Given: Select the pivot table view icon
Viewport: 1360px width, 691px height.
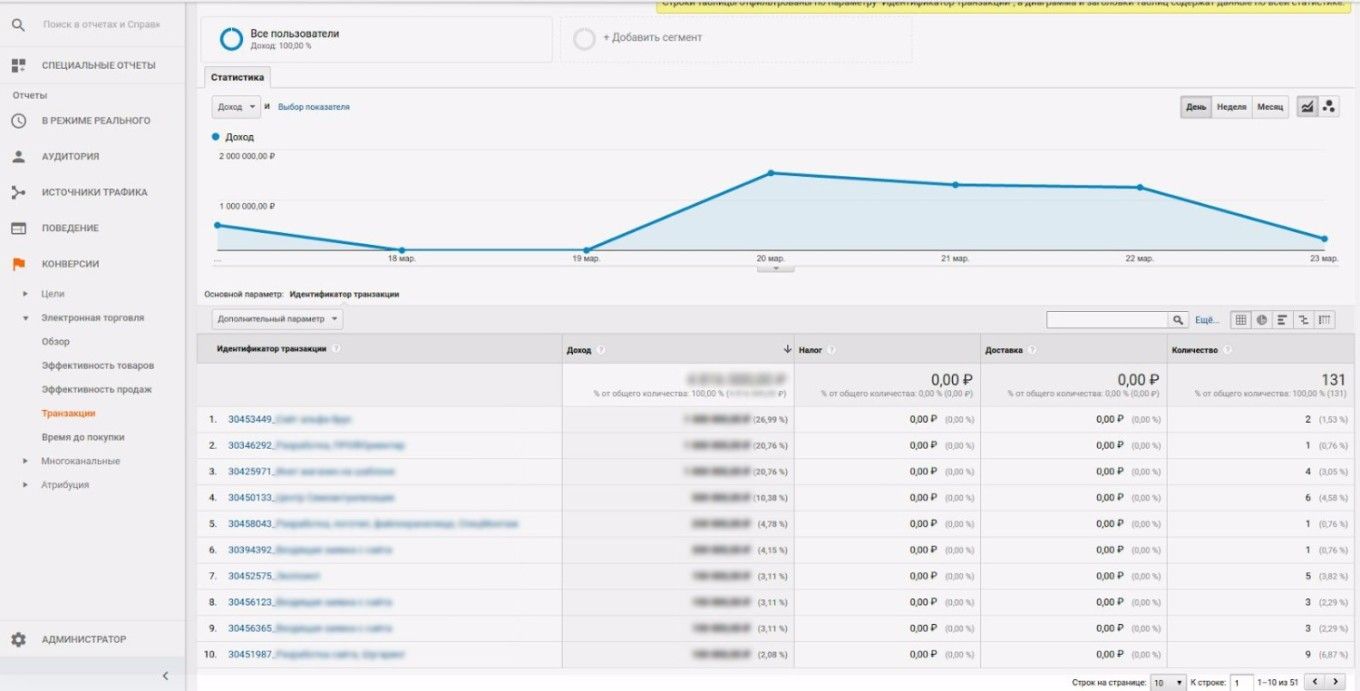Looking at the screenshot, I should pos(1325,320).
